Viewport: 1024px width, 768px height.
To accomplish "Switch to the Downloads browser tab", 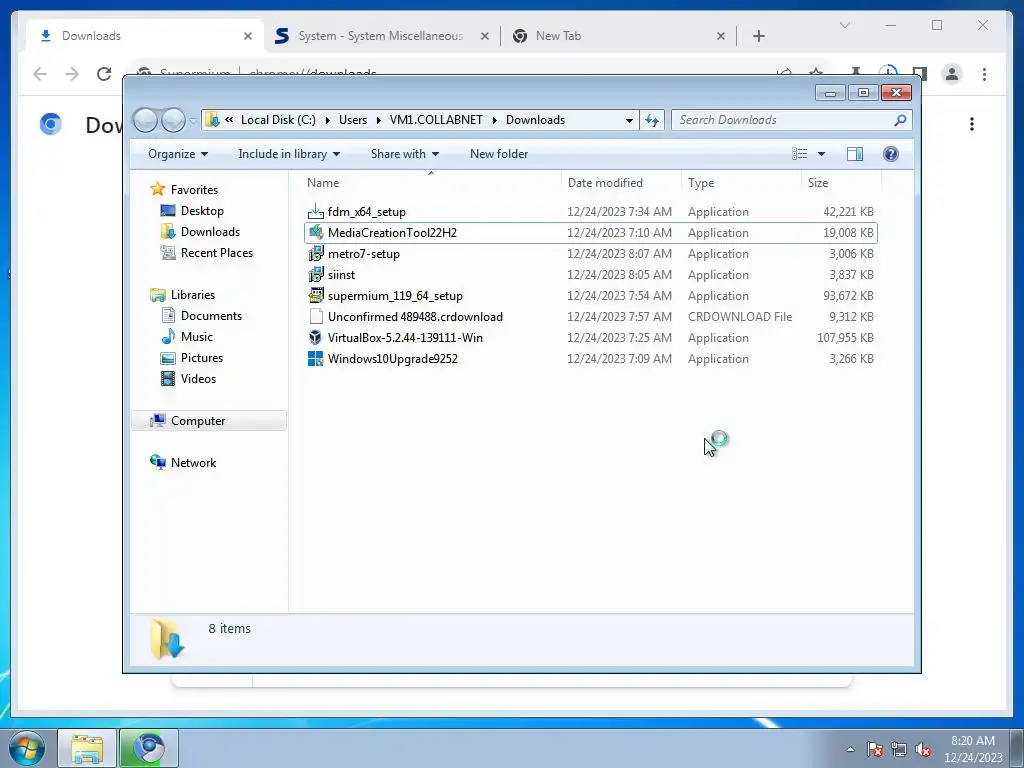I will pyautogui.click(x=142, y=36).
